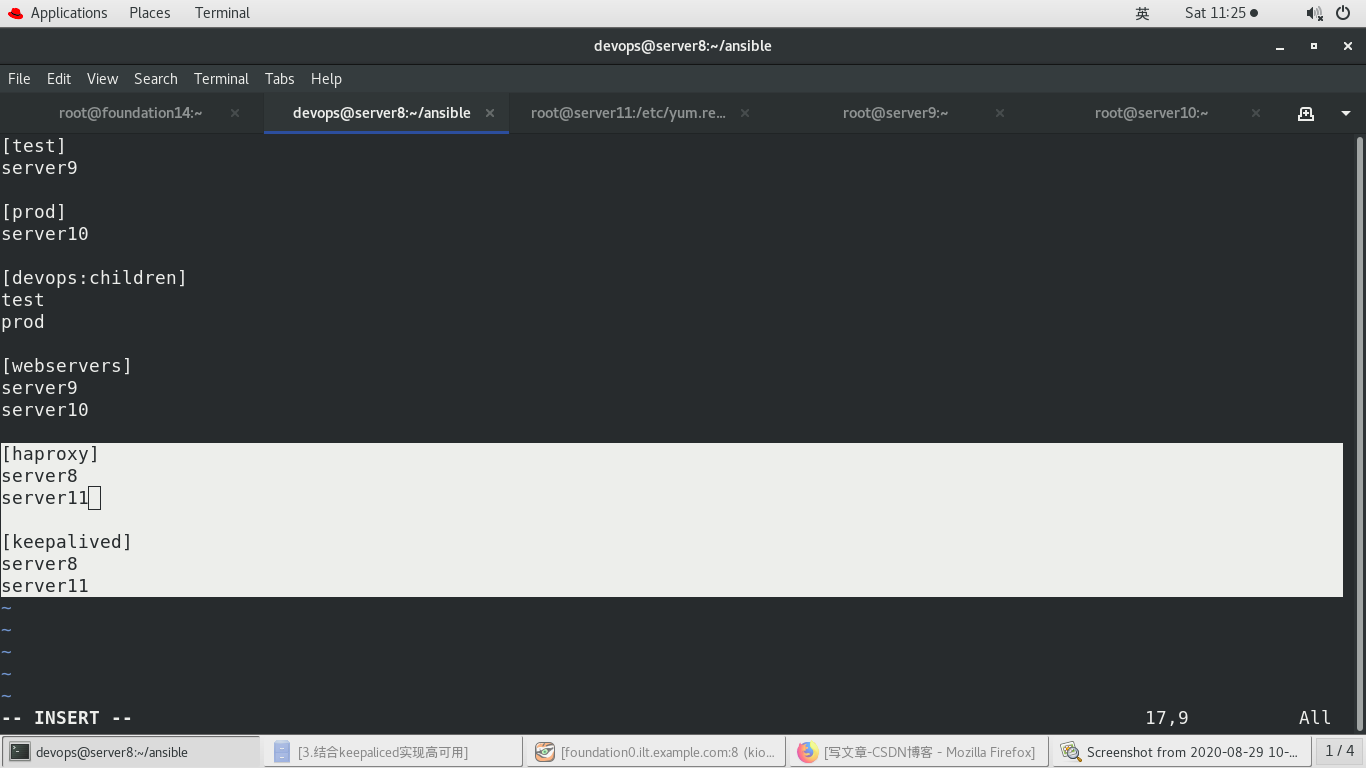The width and height of the screenshot is (1366, 768).
Task: Open the Places menu
Action: coord(149,13)
